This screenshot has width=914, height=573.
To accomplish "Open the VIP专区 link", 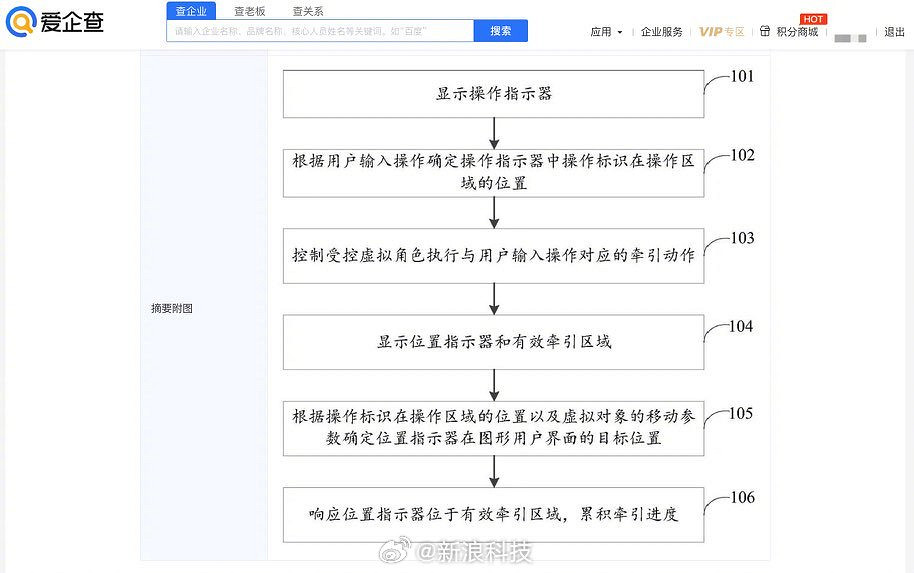I will 722,32.
